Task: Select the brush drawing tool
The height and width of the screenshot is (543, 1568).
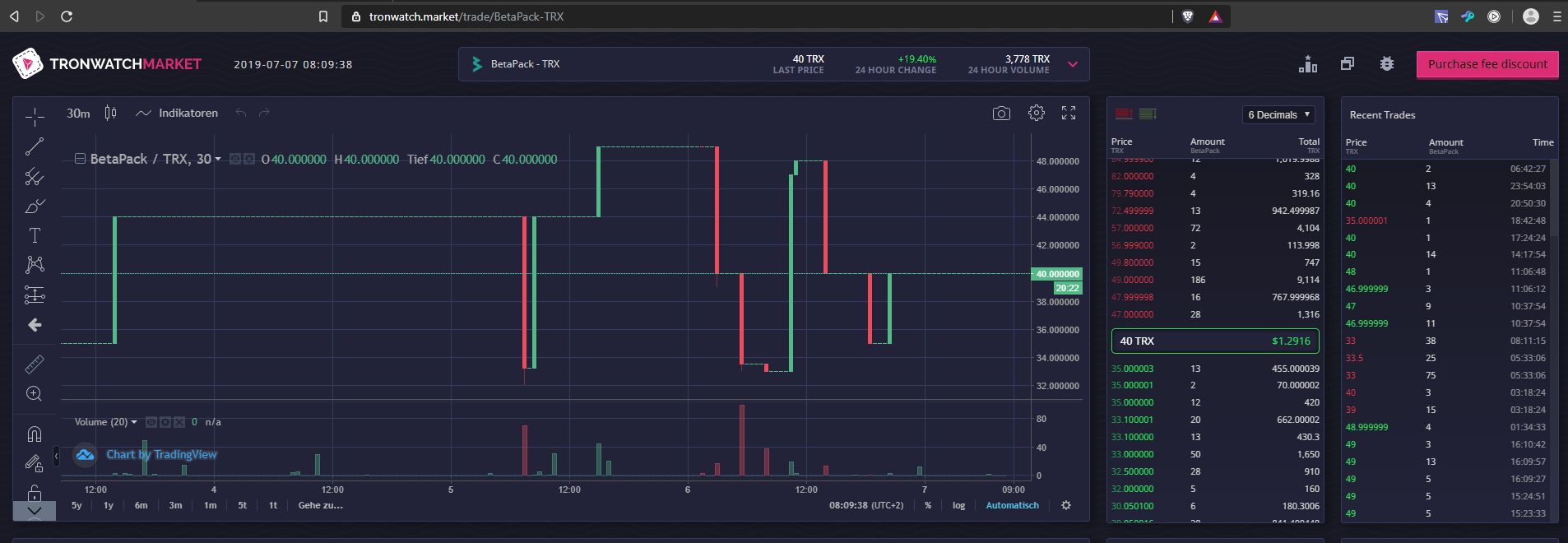Action: (x=35, y=206)
